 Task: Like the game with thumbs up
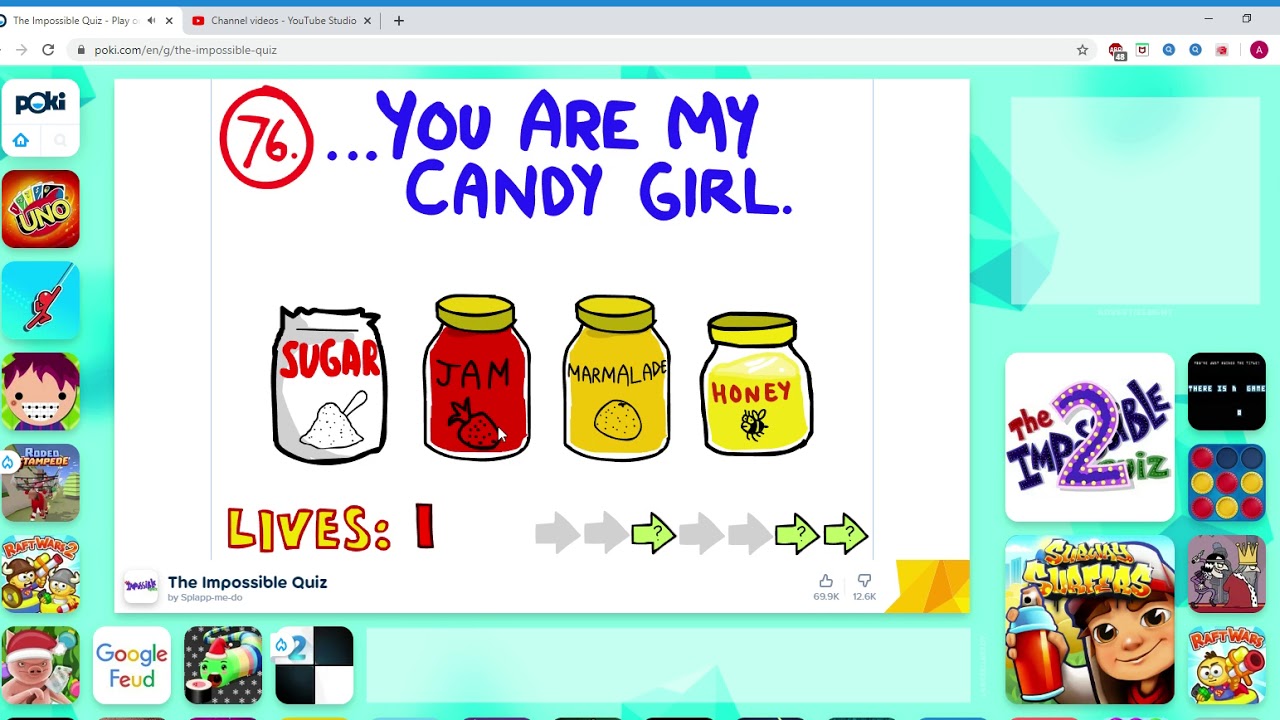826,580
